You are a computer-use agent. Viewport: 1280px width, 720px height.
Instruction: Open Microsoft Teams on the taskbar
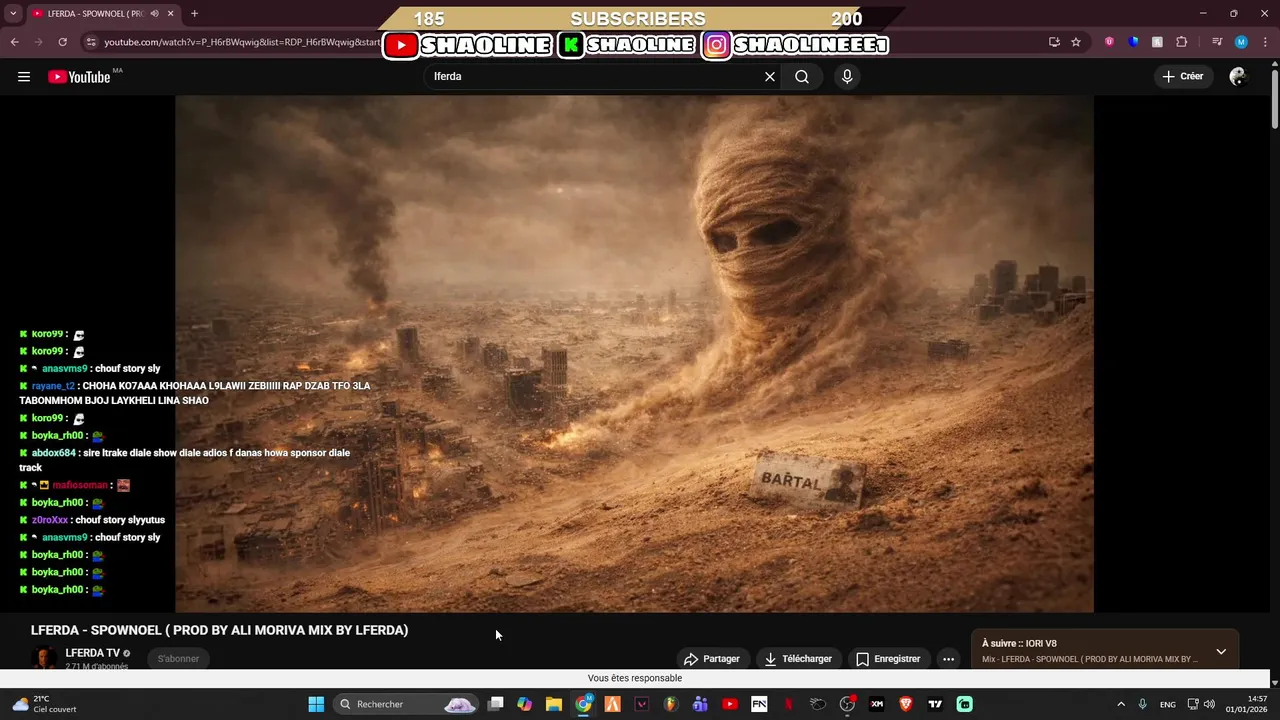700,704
